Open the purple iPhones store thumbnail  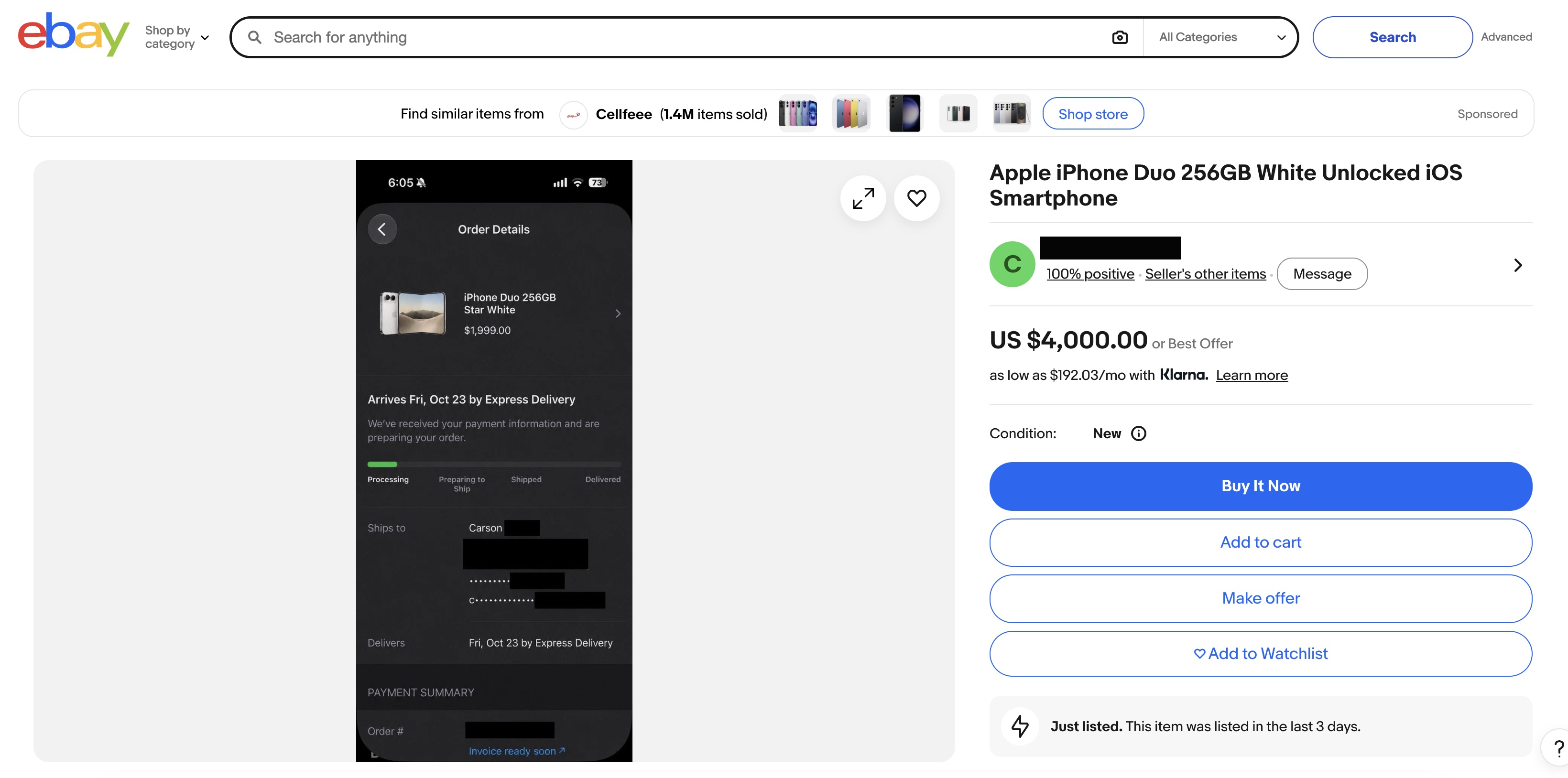point(797,114)
